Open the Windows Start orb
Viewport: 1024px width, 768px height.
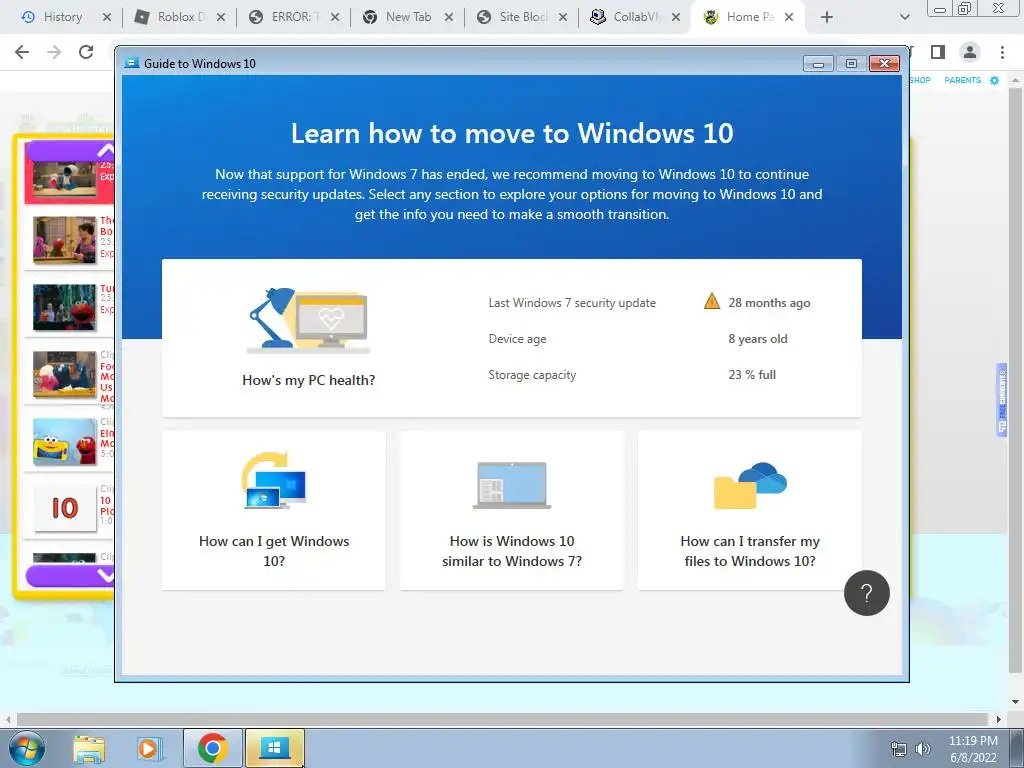(x=26, y=748)
